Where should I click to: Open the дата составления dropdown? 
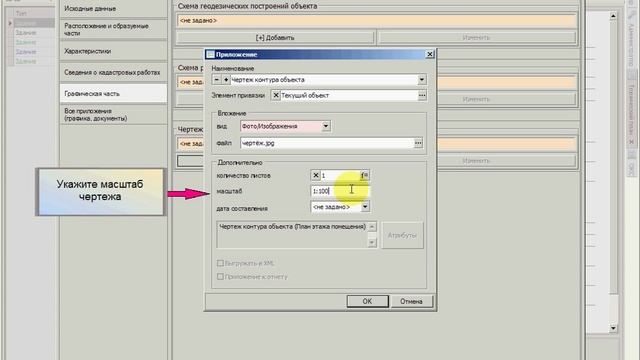pyautogui.click(x=365, y=207)
